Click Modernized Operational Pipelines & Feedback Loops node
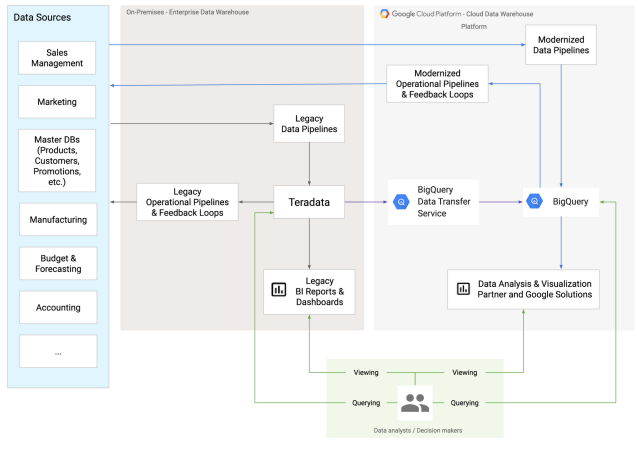The width and height of the screenshot is (640, 454). pyautogui.click(x=437, y=84)
